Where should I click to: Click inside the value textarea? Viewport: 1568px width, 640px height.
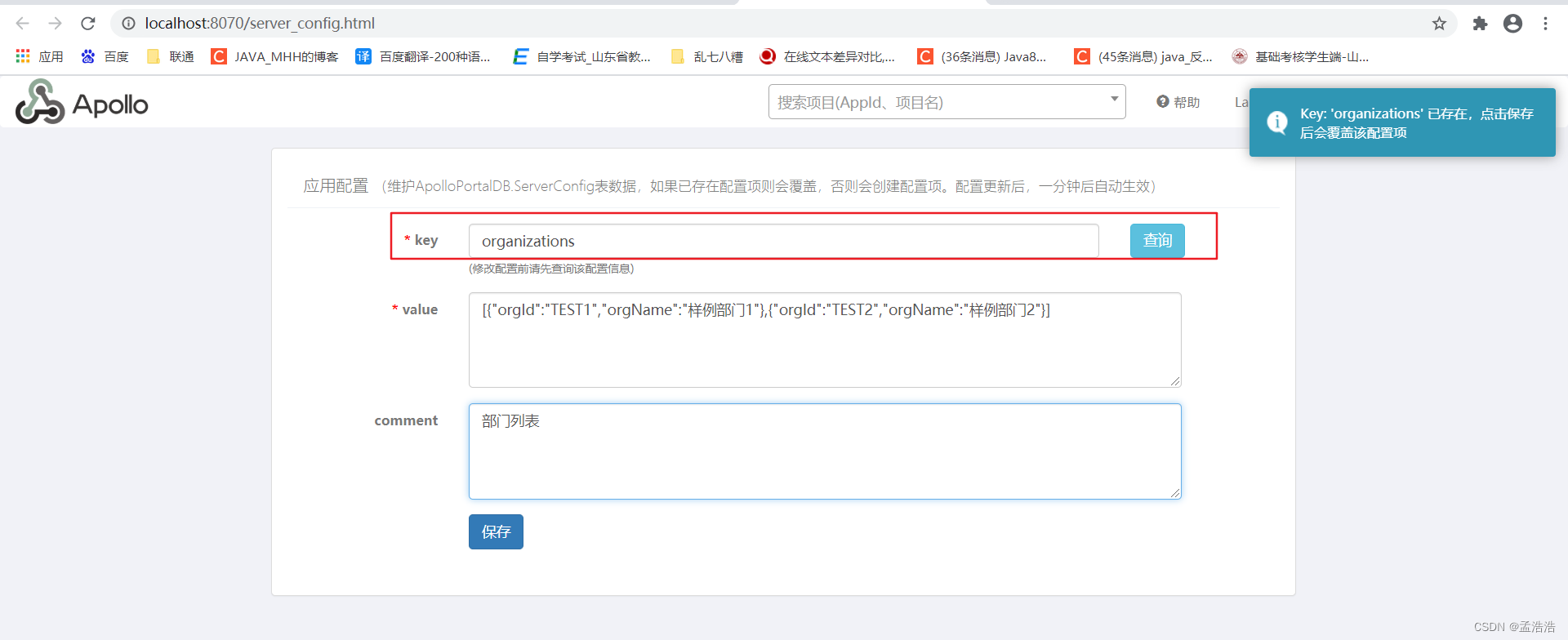pyautogui.click(x=825, y=340)
